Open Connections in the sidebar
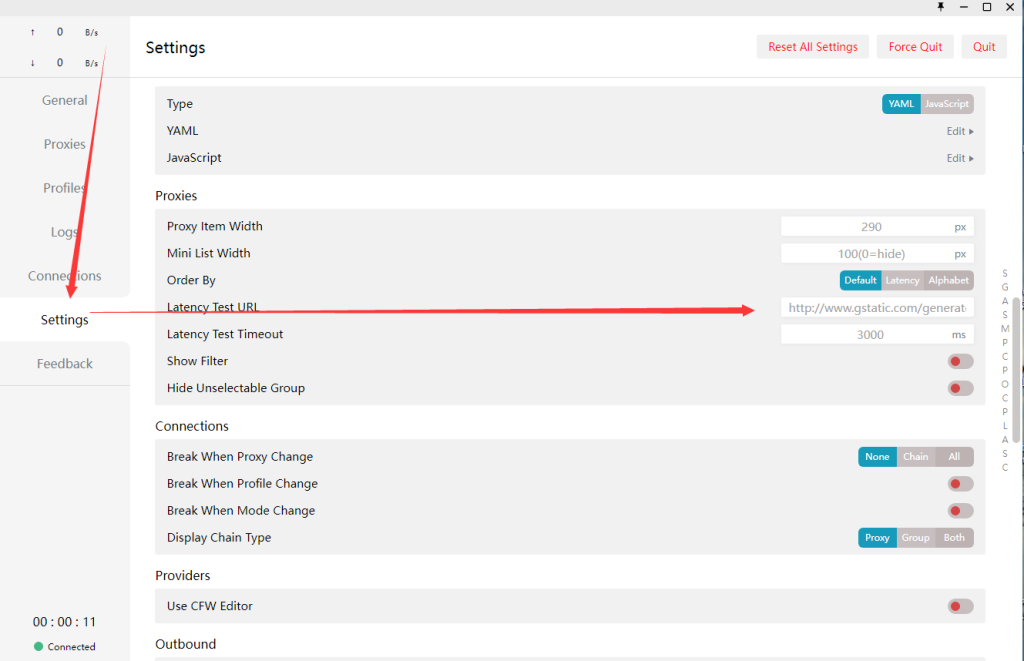The width and height of the screenshot is (1024, 661). (65, 276)
